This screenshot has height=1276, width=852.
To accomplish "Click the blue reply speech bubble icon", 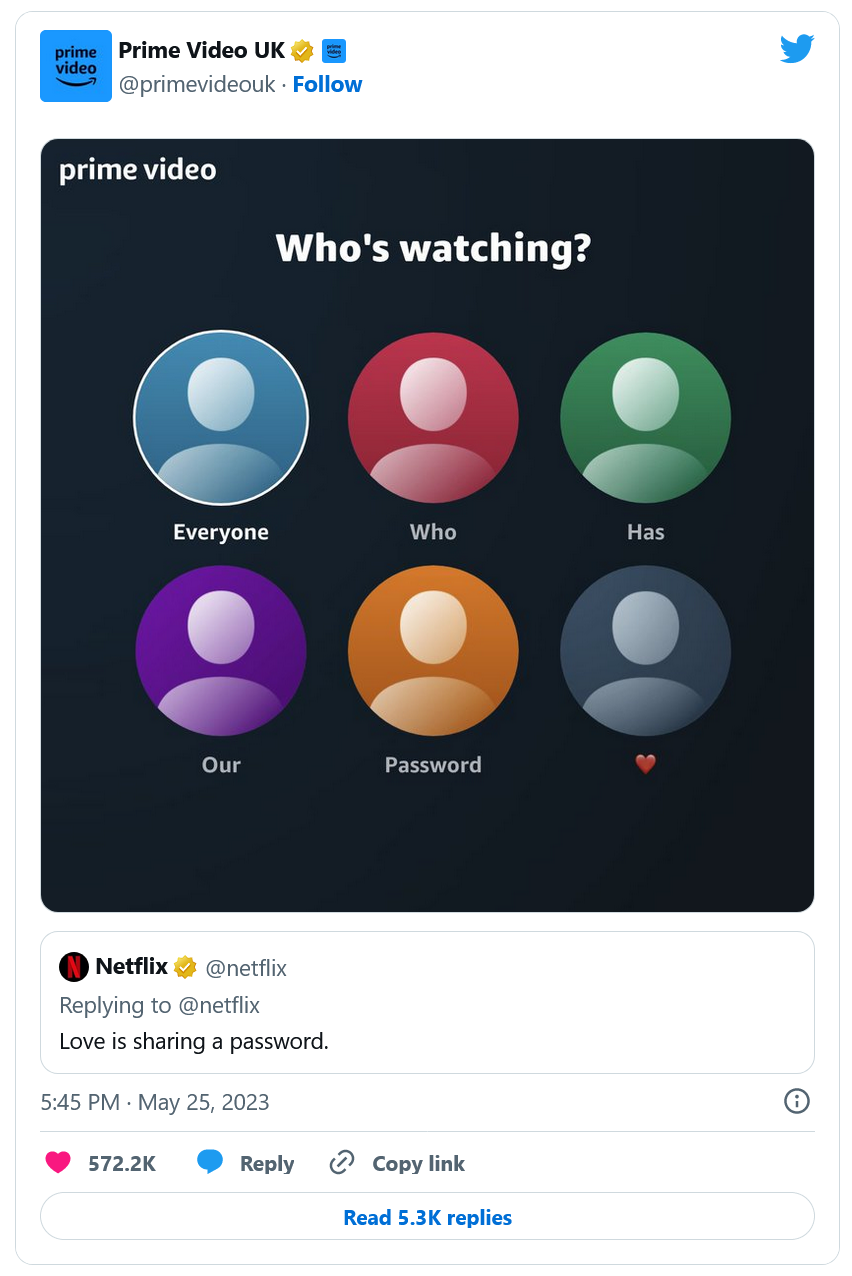I will pos(210,1162).
